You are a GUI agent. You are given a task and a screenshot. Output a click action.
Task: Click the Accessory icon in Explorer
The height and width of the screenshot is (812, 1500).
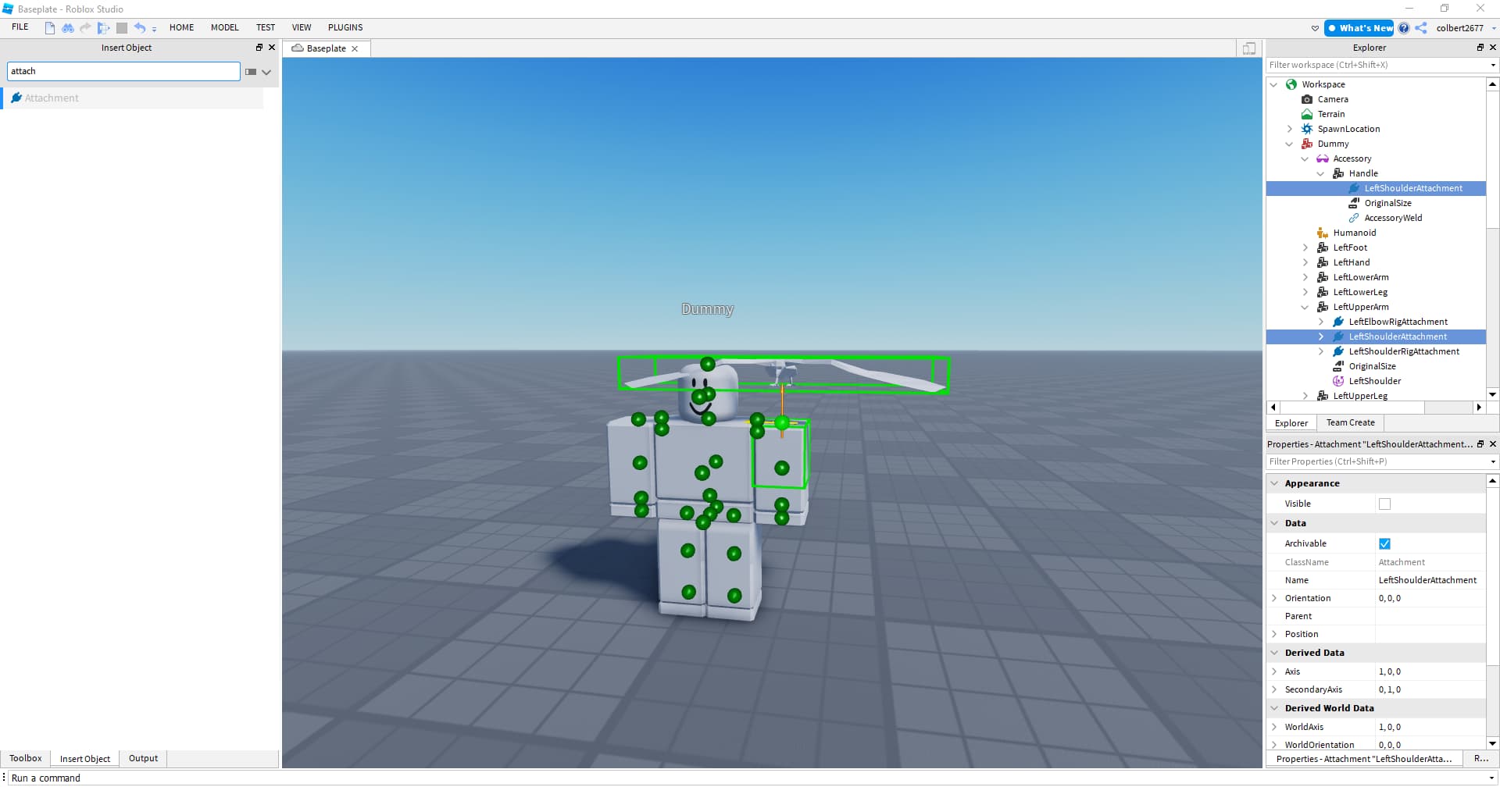click(1323, 158)
